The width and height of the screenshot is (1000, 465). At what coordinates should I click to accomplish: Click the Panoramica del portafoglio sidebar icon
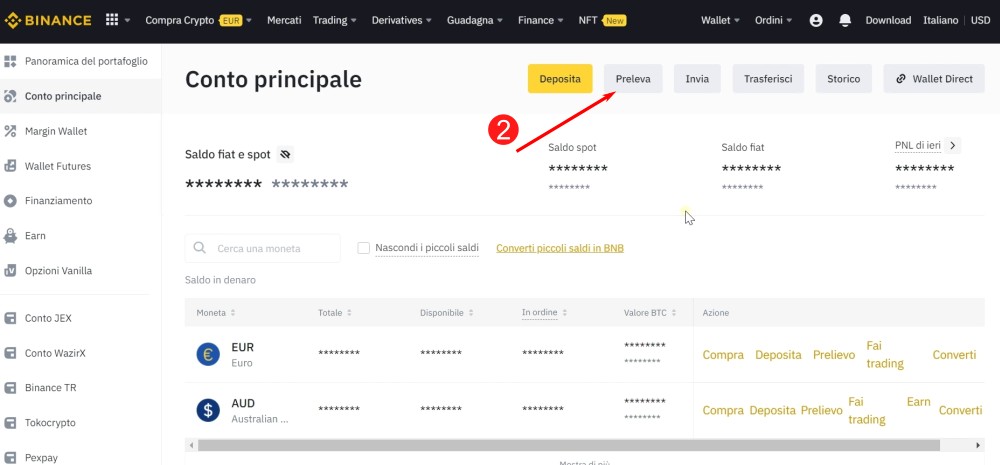10,61
